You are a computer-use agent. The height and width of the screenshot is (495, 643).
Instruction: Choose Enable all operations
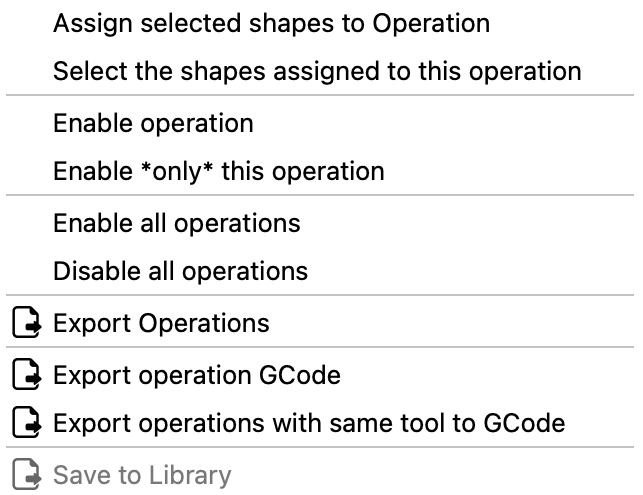pos(176,222)
